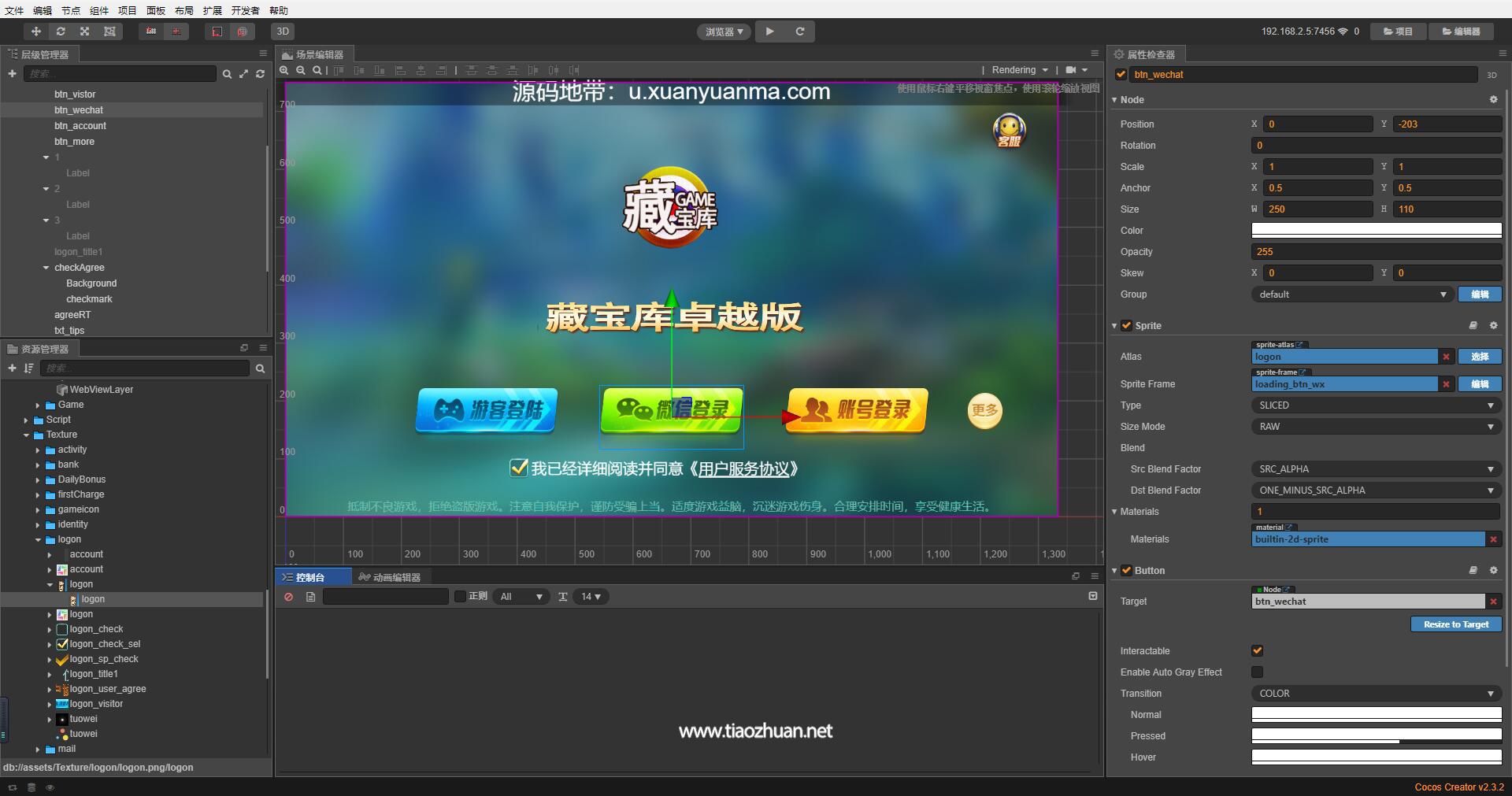Open the 浏览器 preview platform dropdown
This screenshot has height=796, width=1512.
click(724, 31)
